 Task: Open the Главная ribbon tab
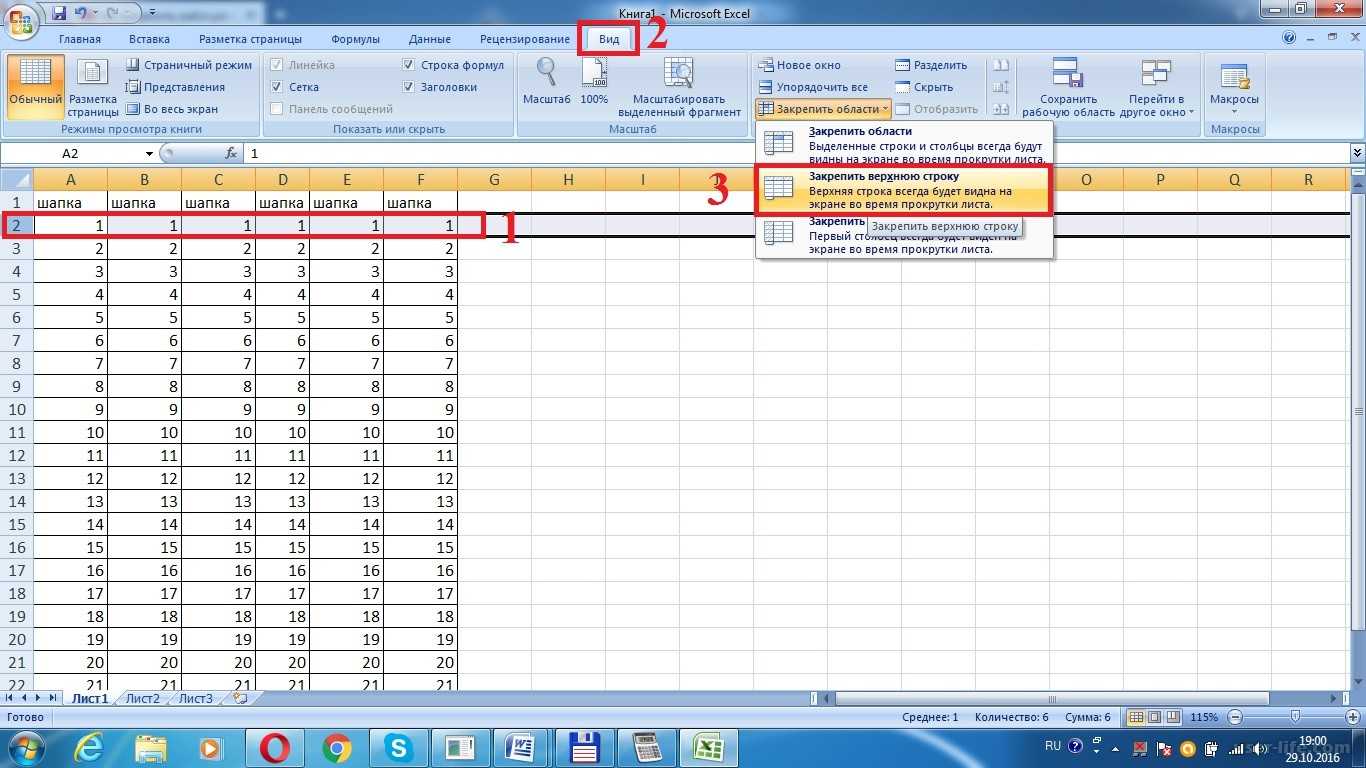click(80, 39)
